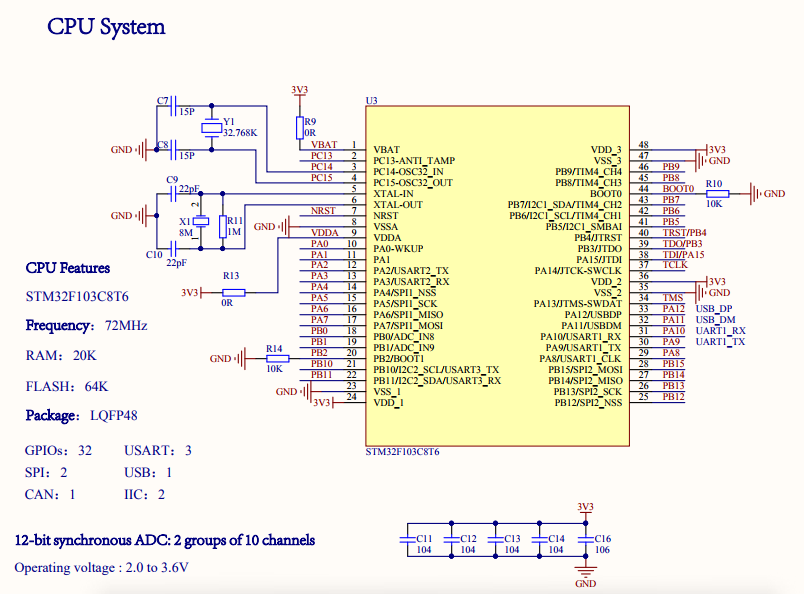Select the C16 106 capacitor symbol

click(x=586, y=540)
